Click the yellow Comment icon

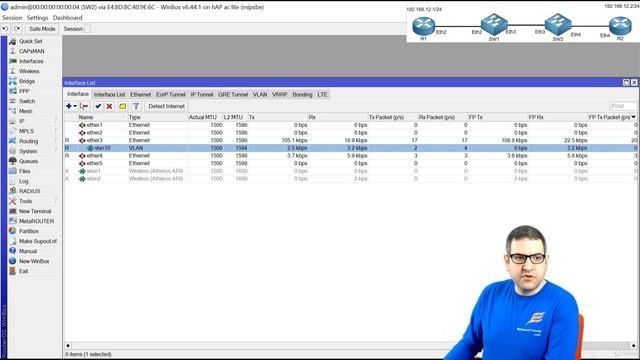[122, 106]
